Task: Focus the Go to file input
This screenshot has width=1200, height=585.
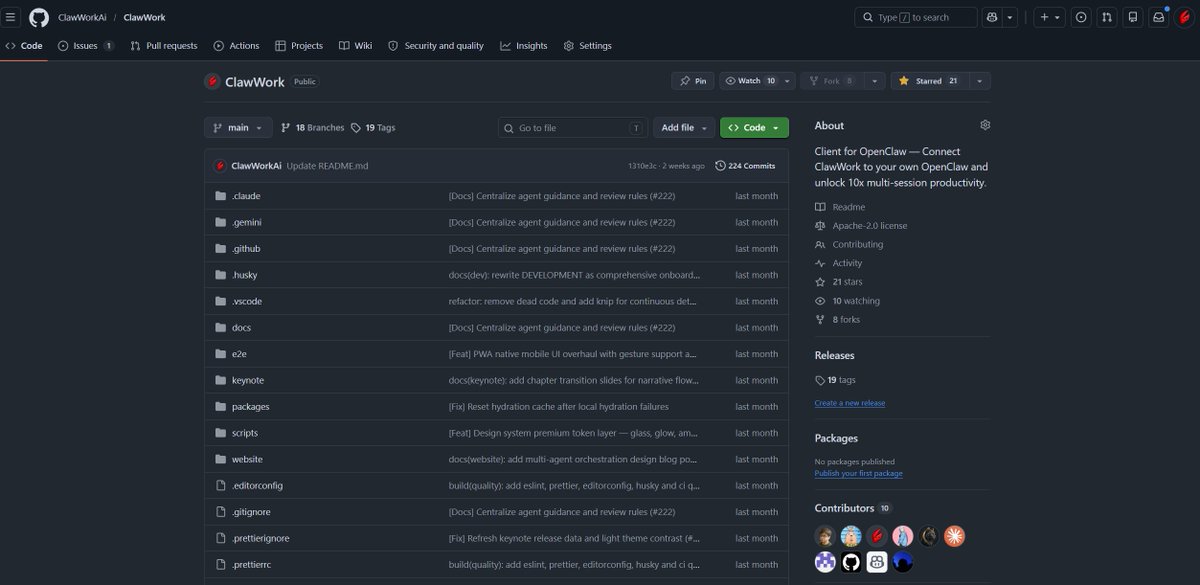Action: click(x=573, y=128)
